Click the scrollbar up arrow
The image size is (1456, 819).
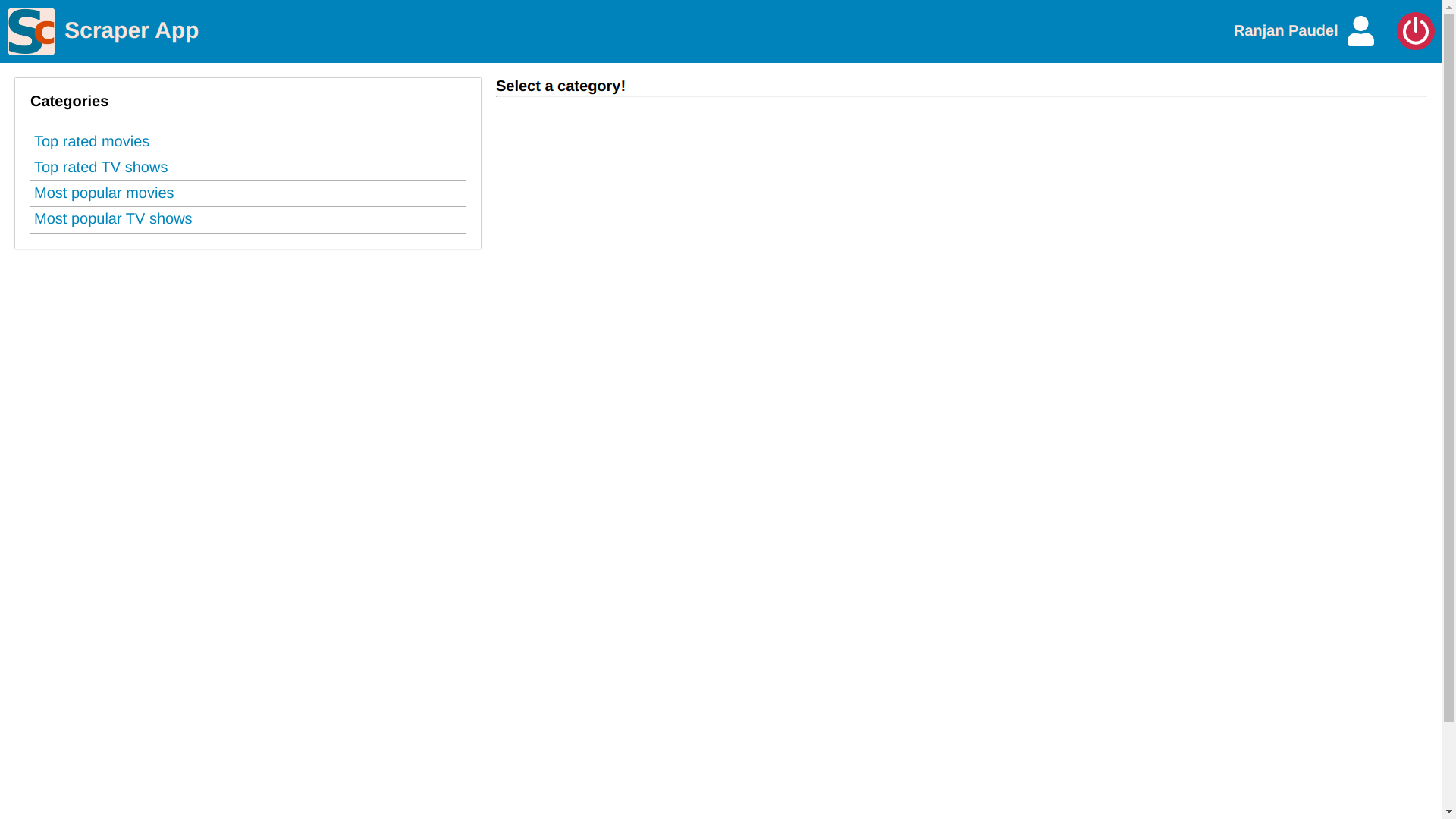(x=1449, y=7)
